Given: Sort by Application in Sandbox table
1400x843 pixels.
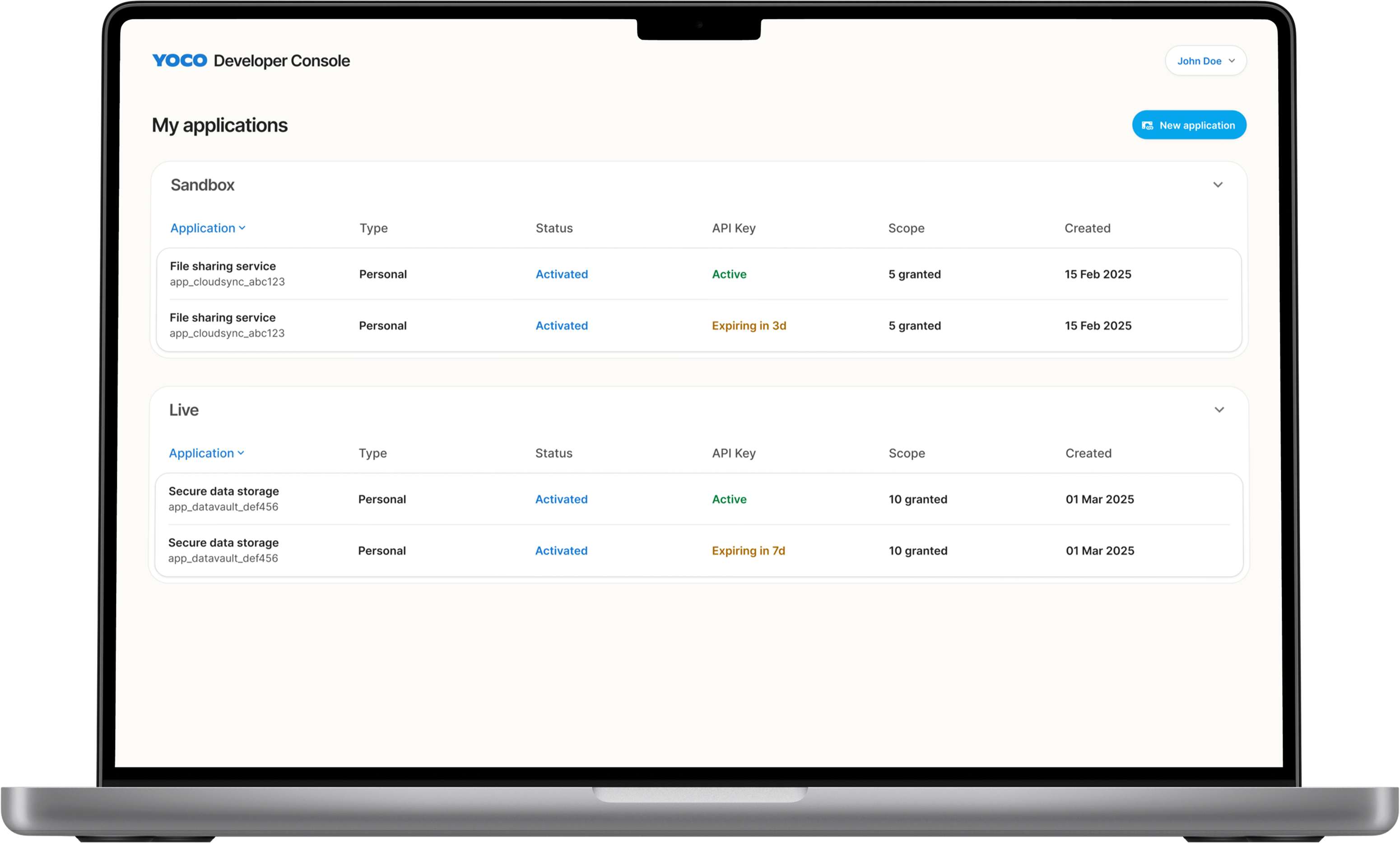Looking at the screenshot, I should click(208, 228).
